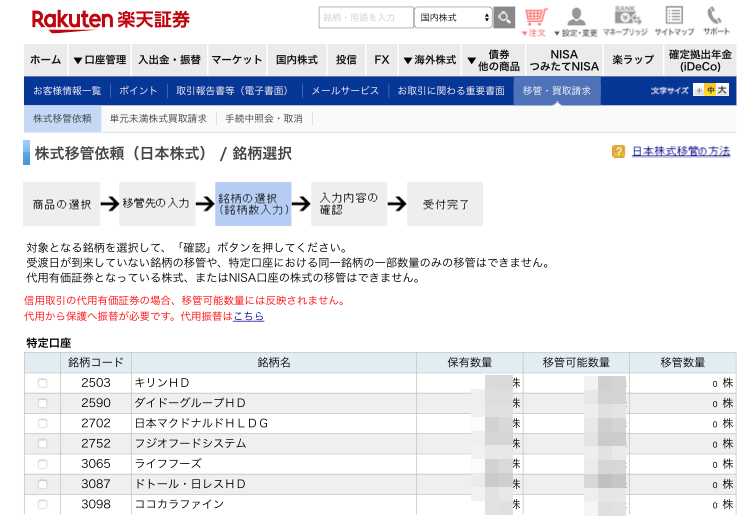Open the shopping cart 注文 icon
The width and height of the screenshot is (756, 527).
[535, 22]
